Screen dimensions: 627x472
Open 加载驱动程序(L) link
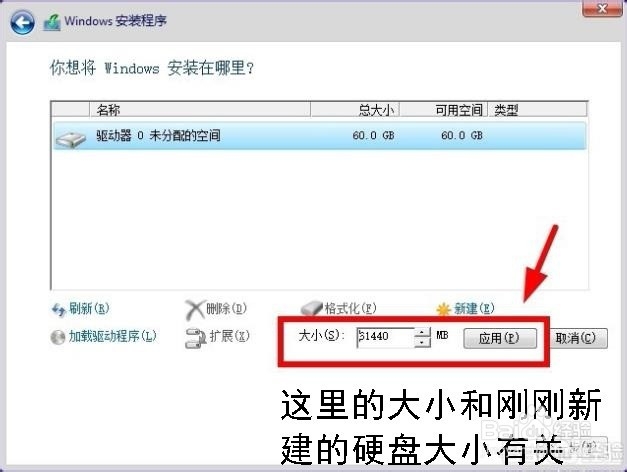pyautogui.click(x=113, y=336)
